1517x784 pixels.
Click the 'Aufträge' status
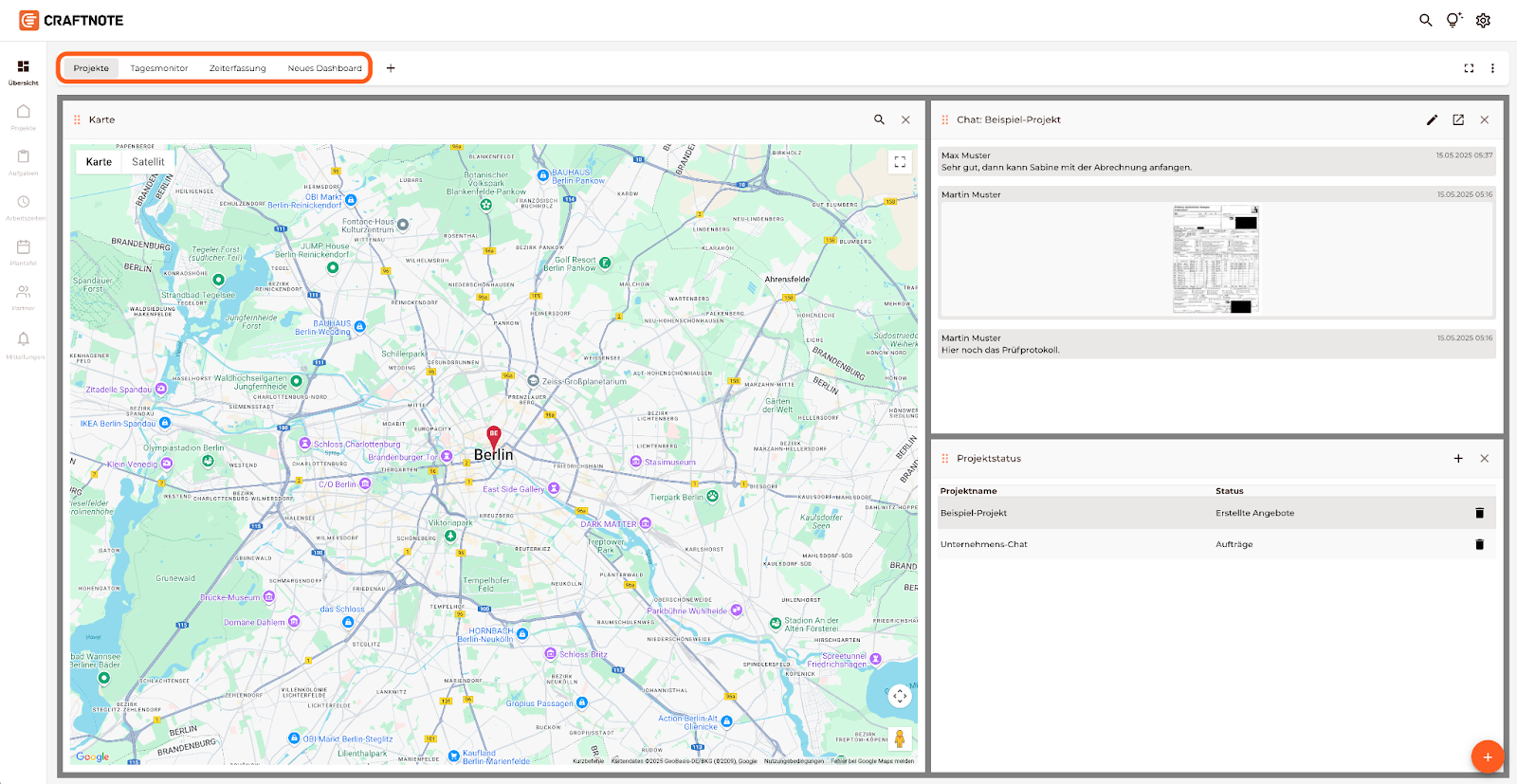click(1234, 544)
